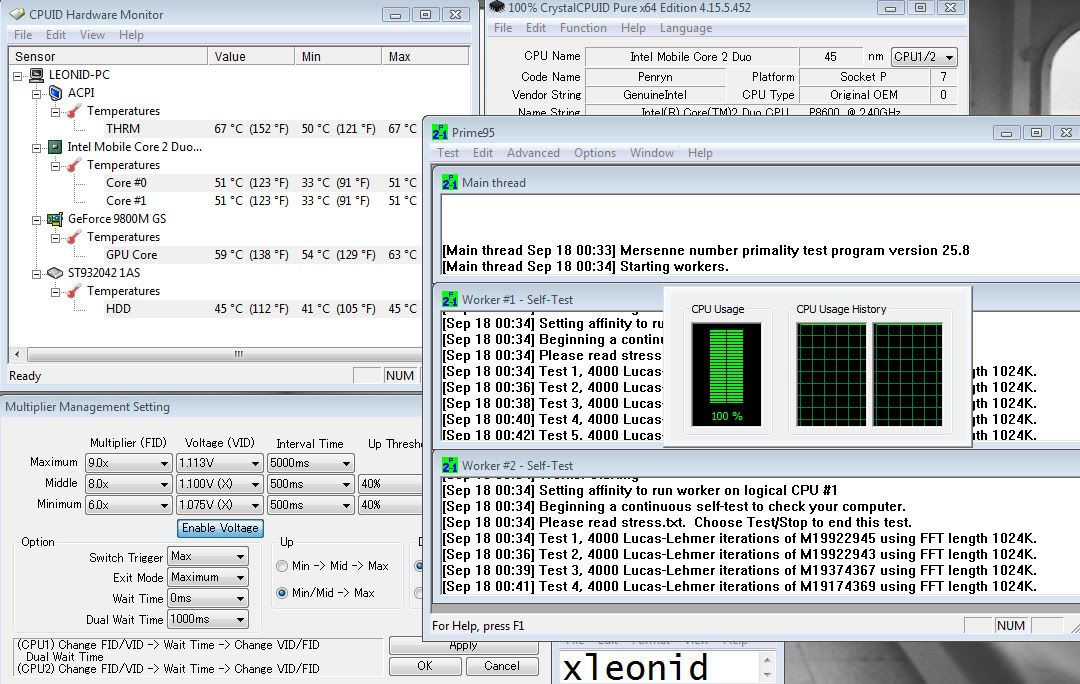Open the Maximum Voltage (VID) dropdown

click(x=219, y=464)
